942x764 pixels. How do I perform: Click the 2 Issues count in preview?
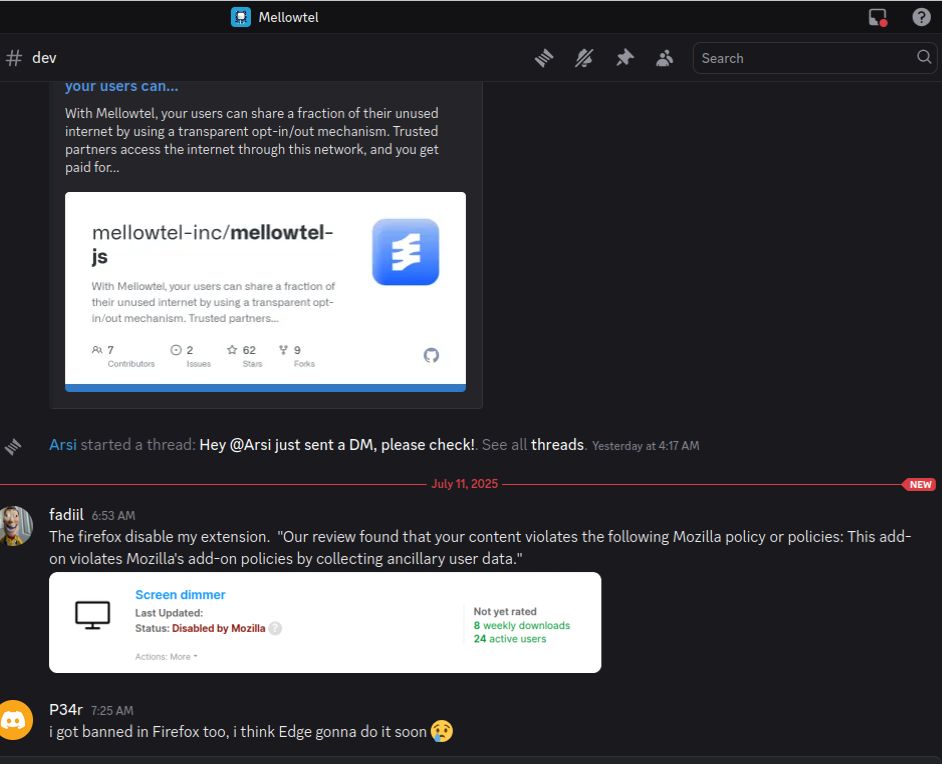(x=191, y=356)
